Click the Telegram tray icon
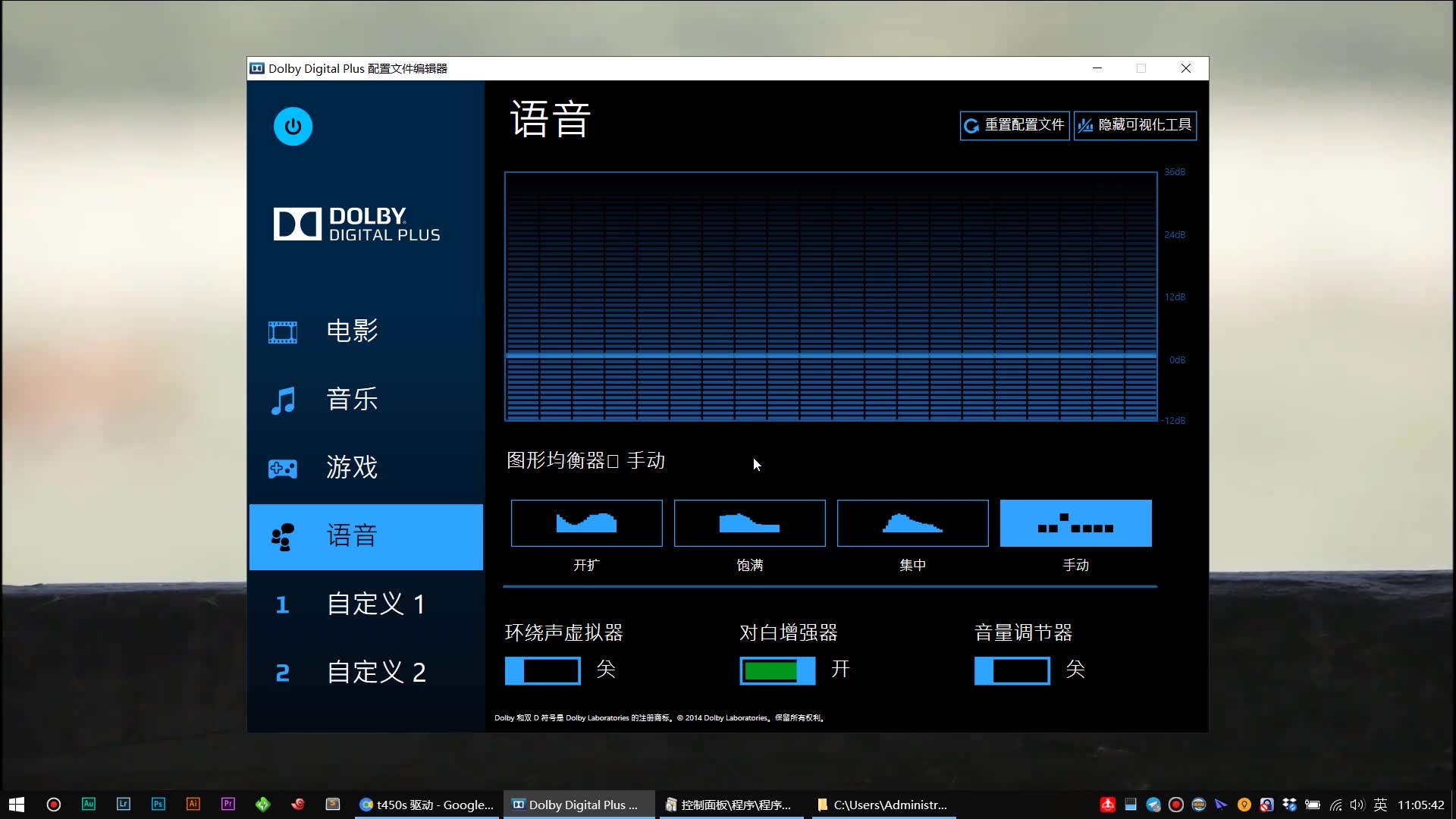This screenshot has width=1456, height=819. [x=1153, y=805]
